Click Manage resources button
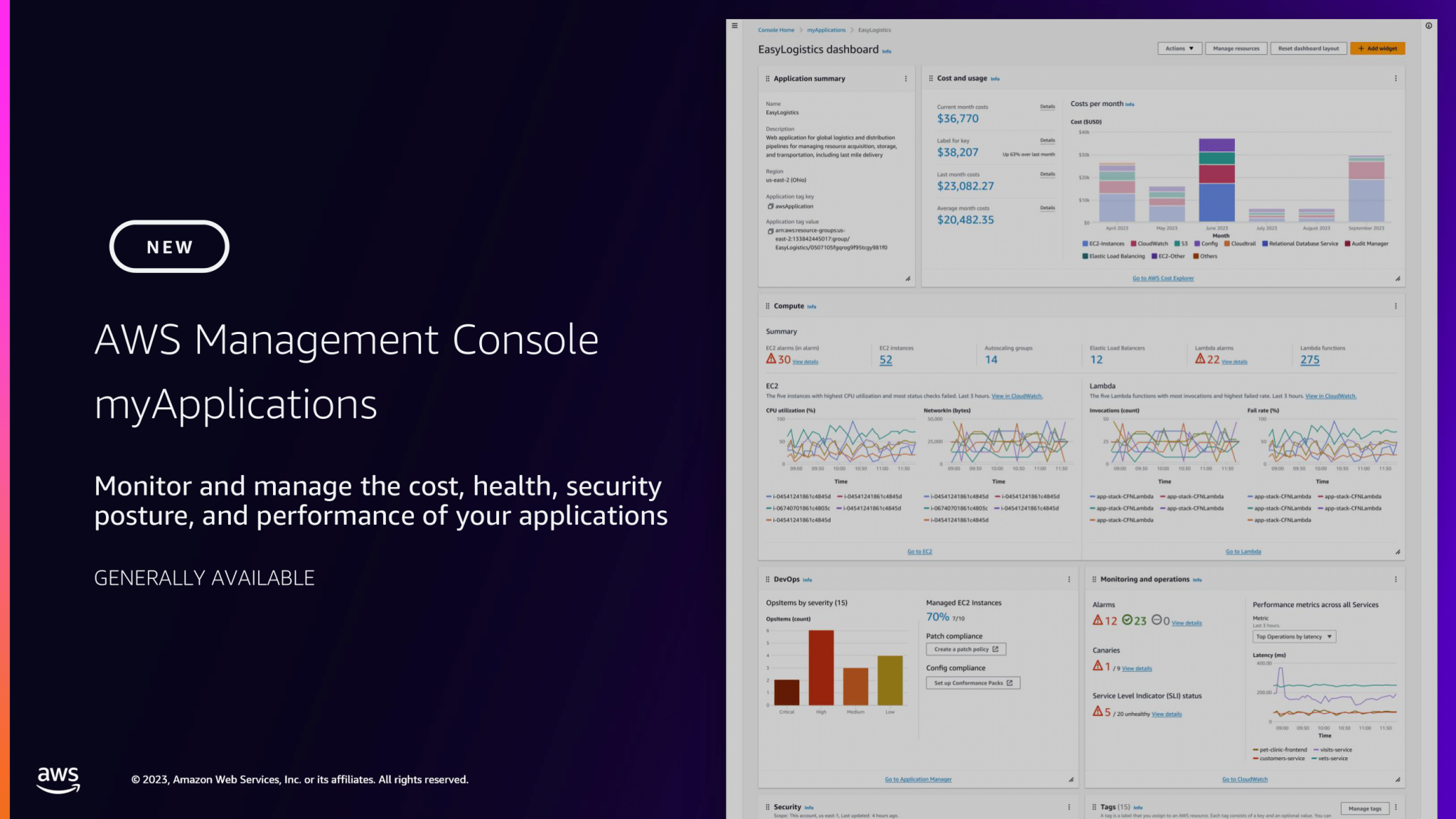The height and width of the screenshot is (819, 1456). [x=1236, y=48]
